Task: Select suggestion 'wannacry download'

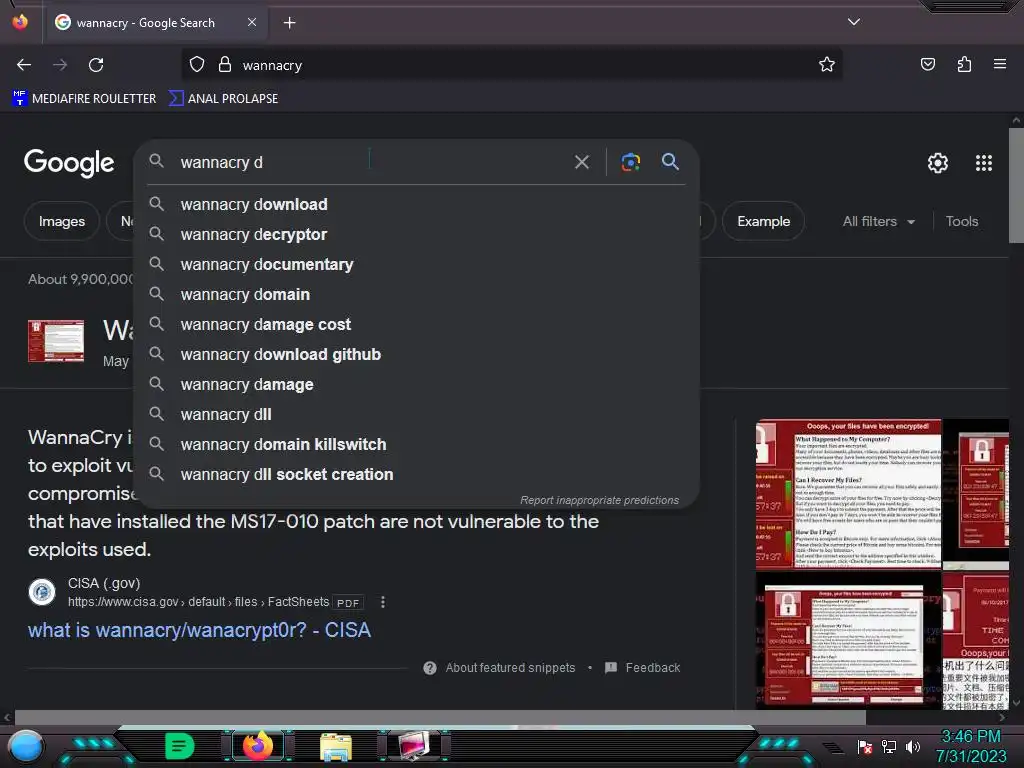Action: (418, 204)
